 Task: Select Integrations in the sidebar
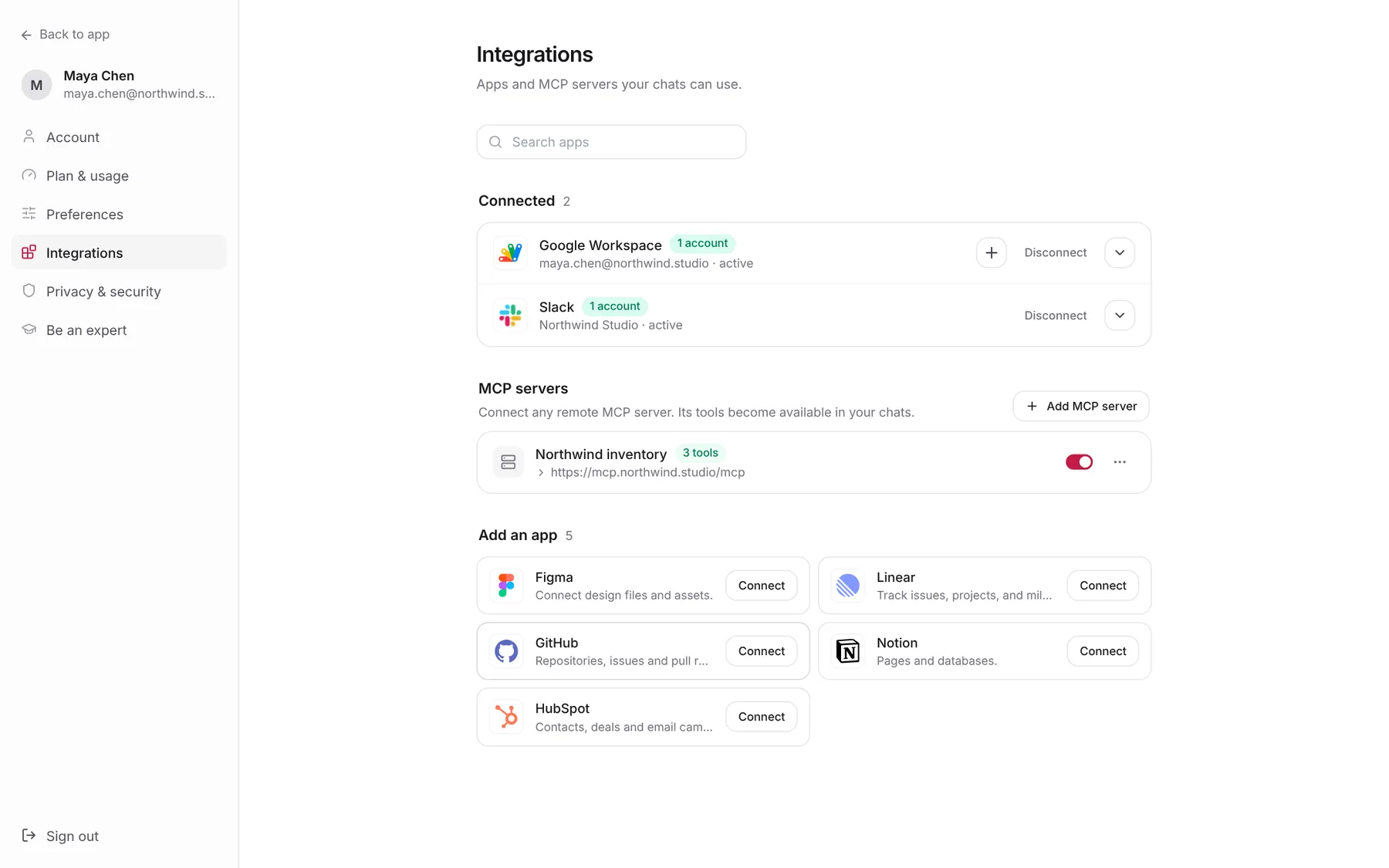click(119, 253)
